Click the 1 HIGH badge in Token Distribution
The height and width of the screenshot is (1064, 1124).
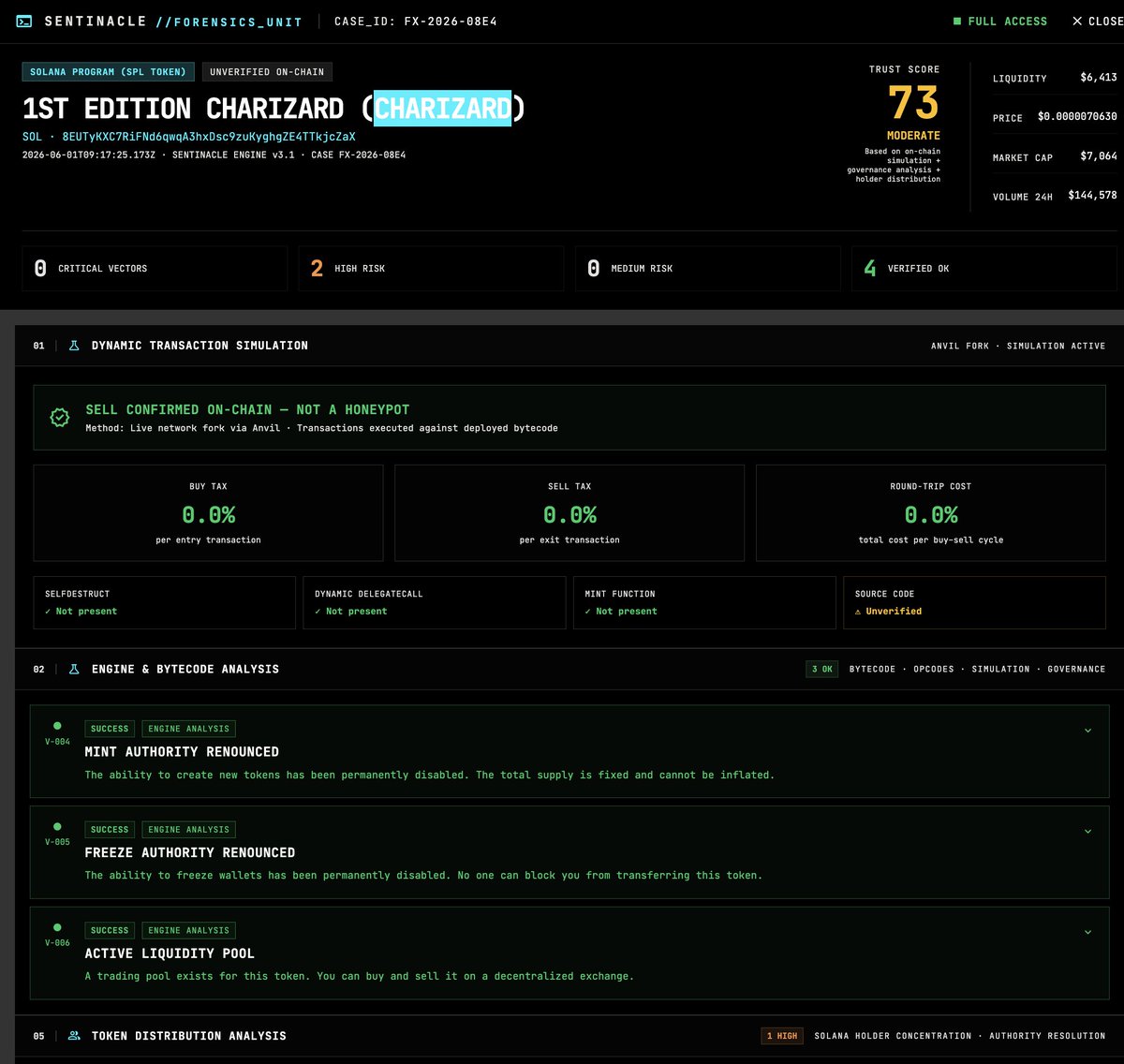click(x=782, y=1036)
